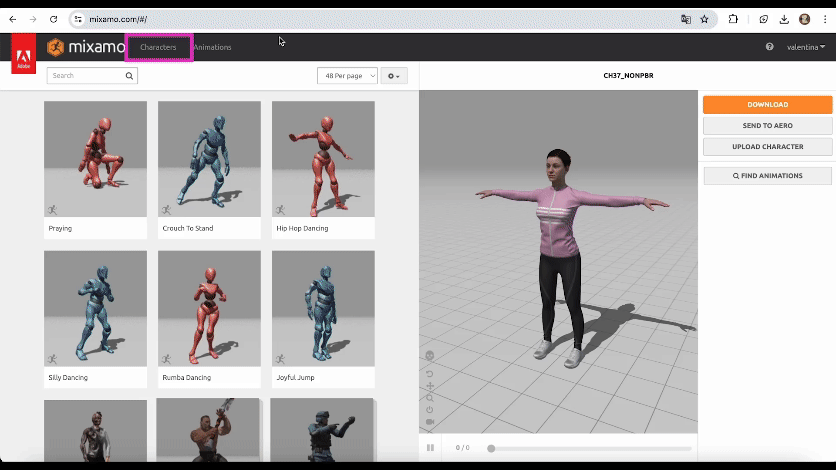This screenshot has width=836, height=470.
Task: Switch to the Characters tab
Action: 158,47
